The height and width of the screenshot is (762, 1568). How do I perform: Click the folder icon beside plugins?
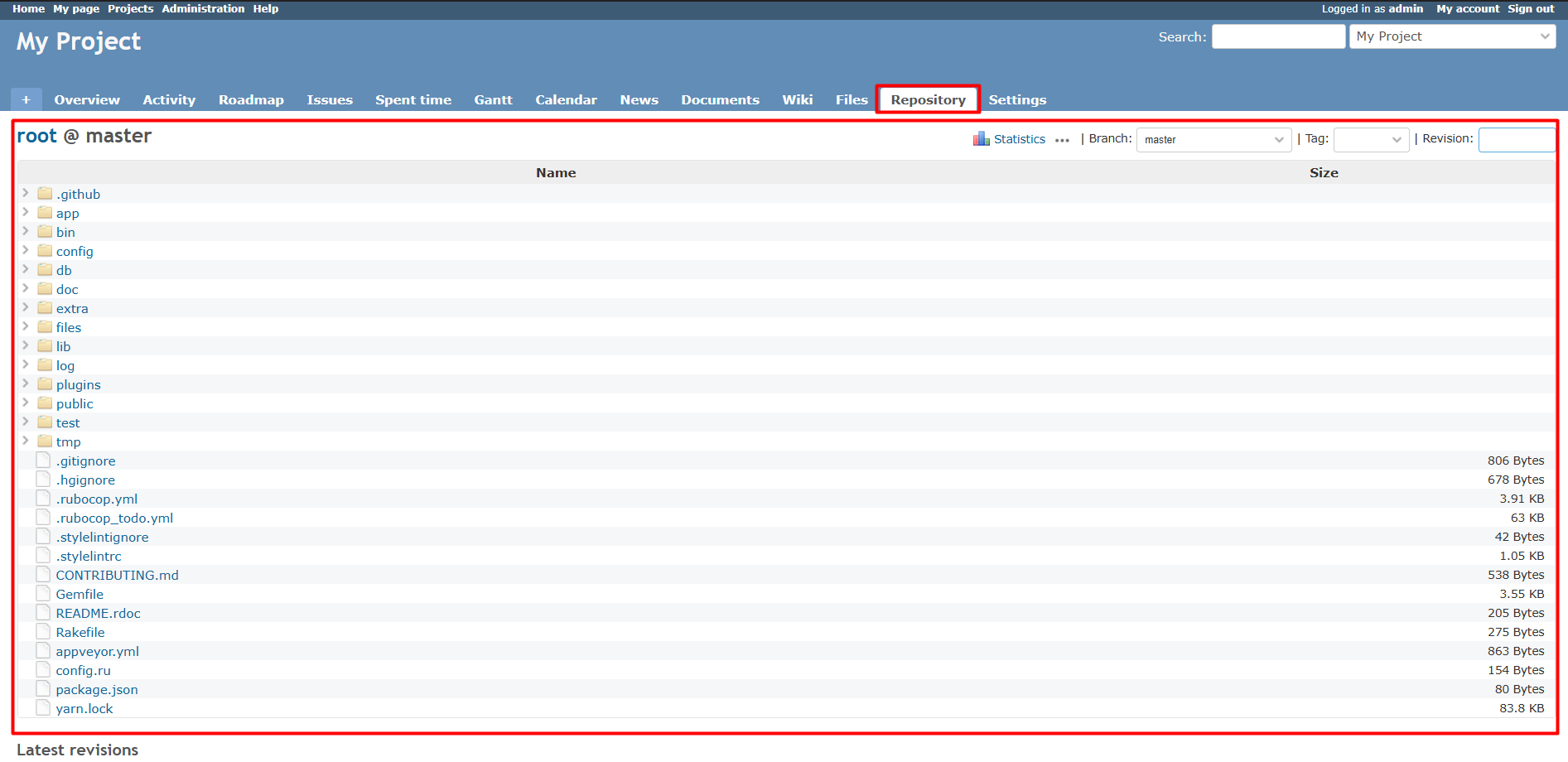click(46, 383)
